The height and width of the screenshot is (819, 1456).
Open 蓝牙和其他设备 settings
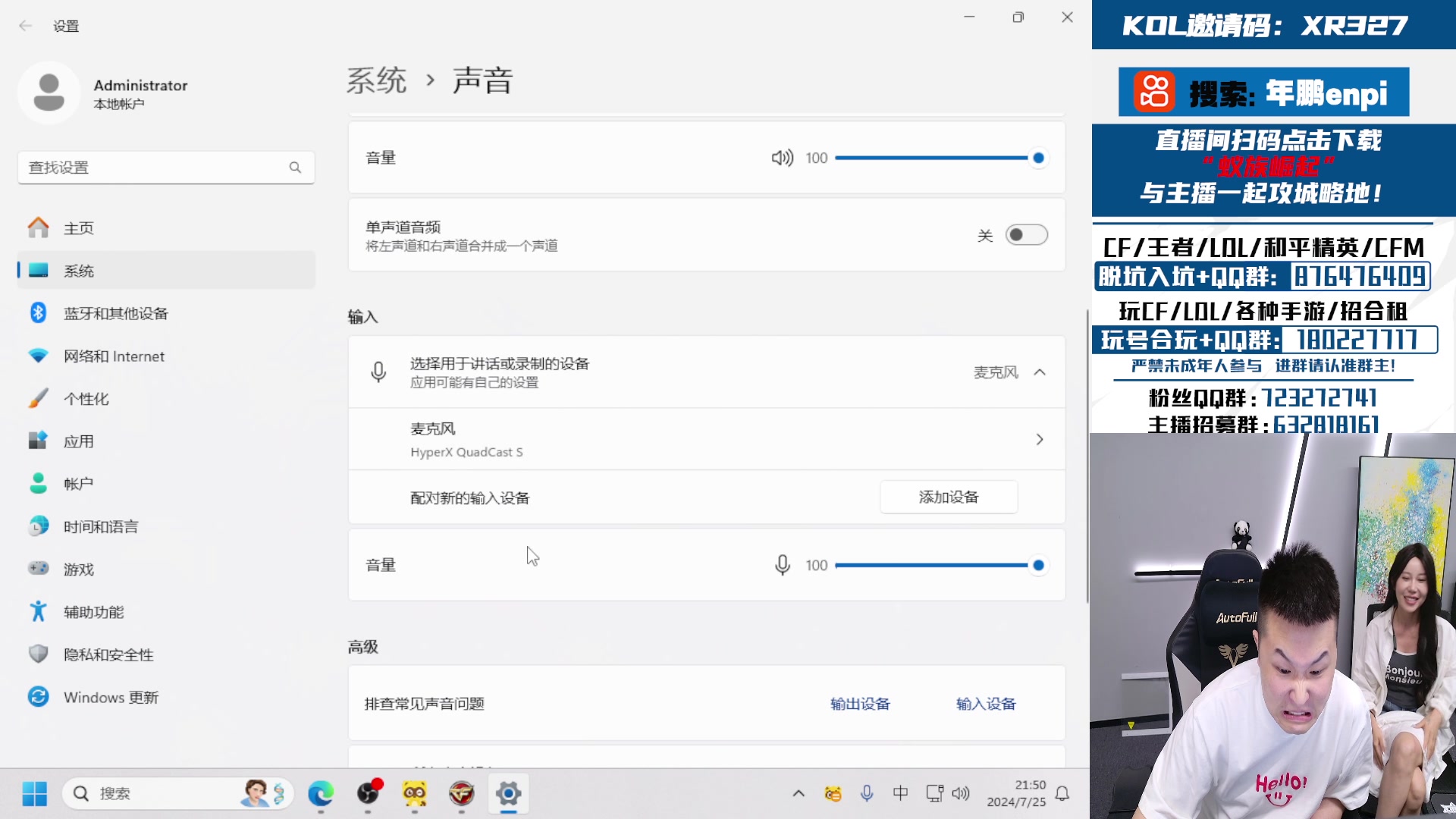tap(116, 312)
